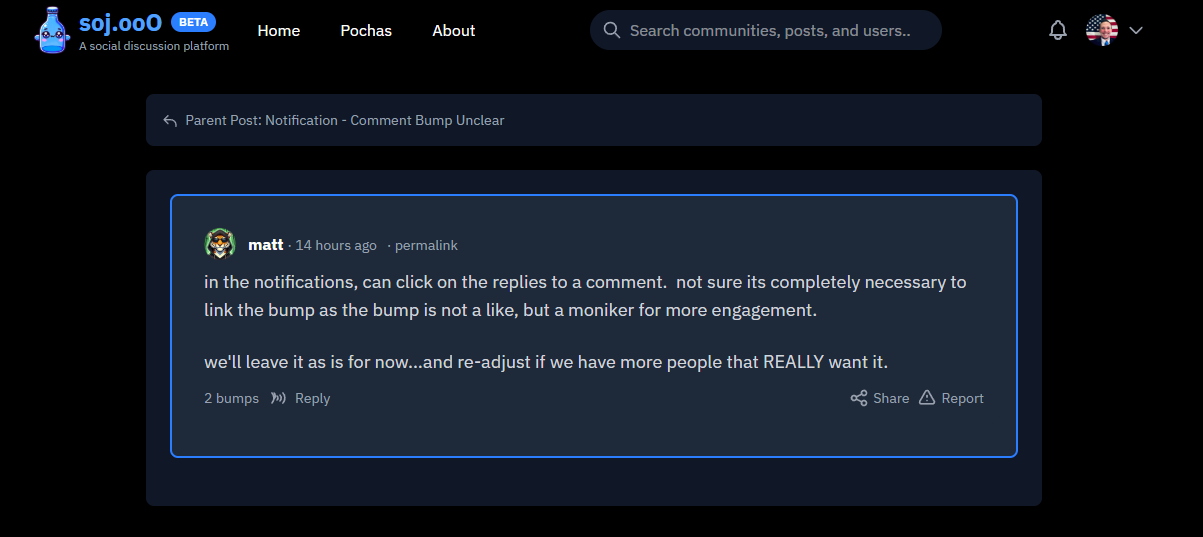Click the 2 bumps count
This screenshot has height=537, width=1203.
[231, 398]
